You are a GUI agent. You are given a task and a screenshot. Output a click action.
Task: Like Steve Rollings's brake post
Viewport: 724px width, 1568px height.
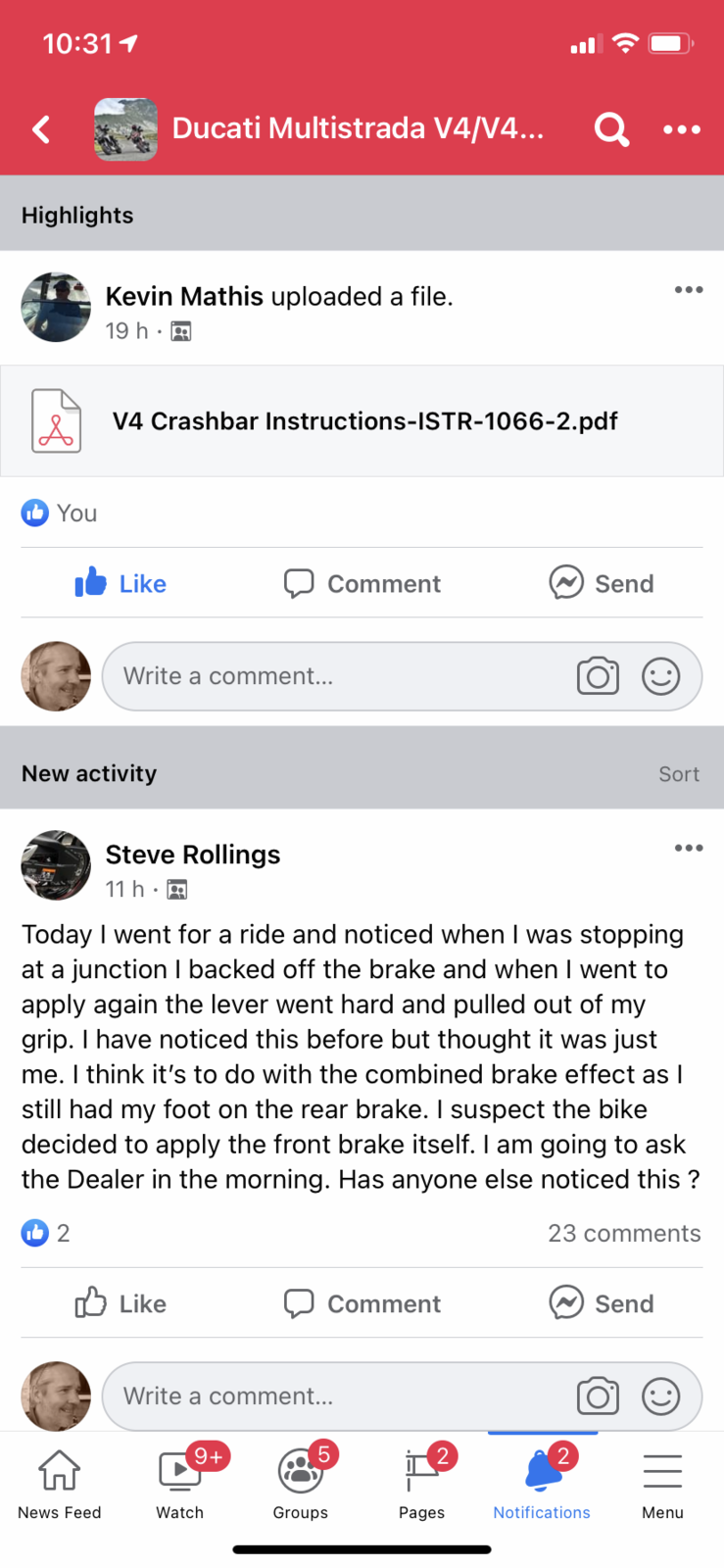pos(121,1304)
